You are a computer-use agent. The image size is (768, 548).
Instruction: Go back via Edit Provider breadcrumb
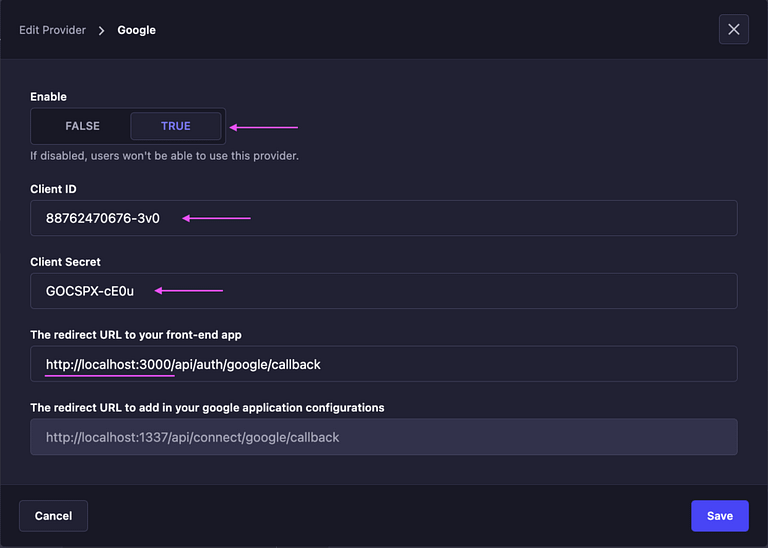tap(52, 30)
